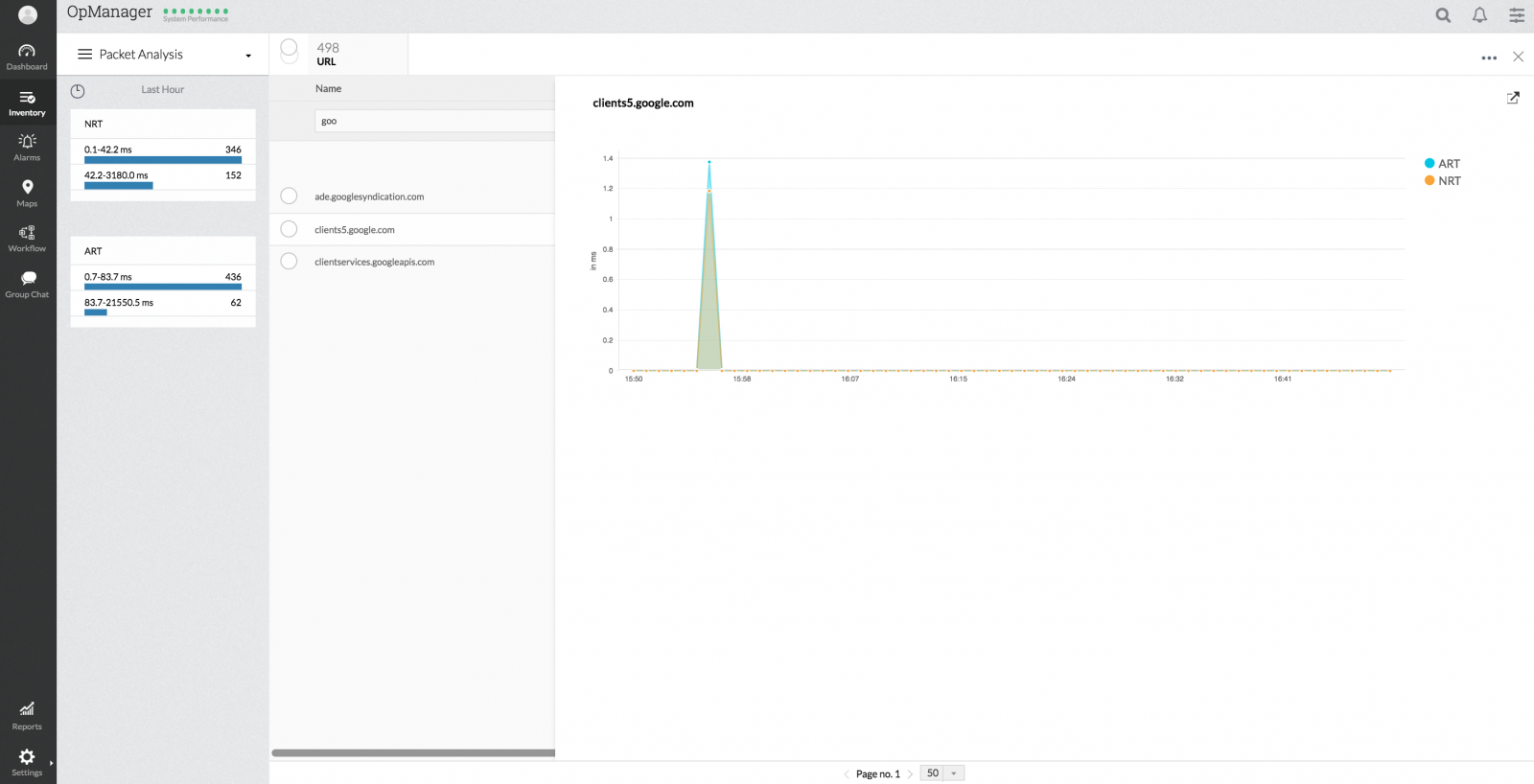Click the 16:41 time axis label
1534x784 pixels.
pos(1283,380)
